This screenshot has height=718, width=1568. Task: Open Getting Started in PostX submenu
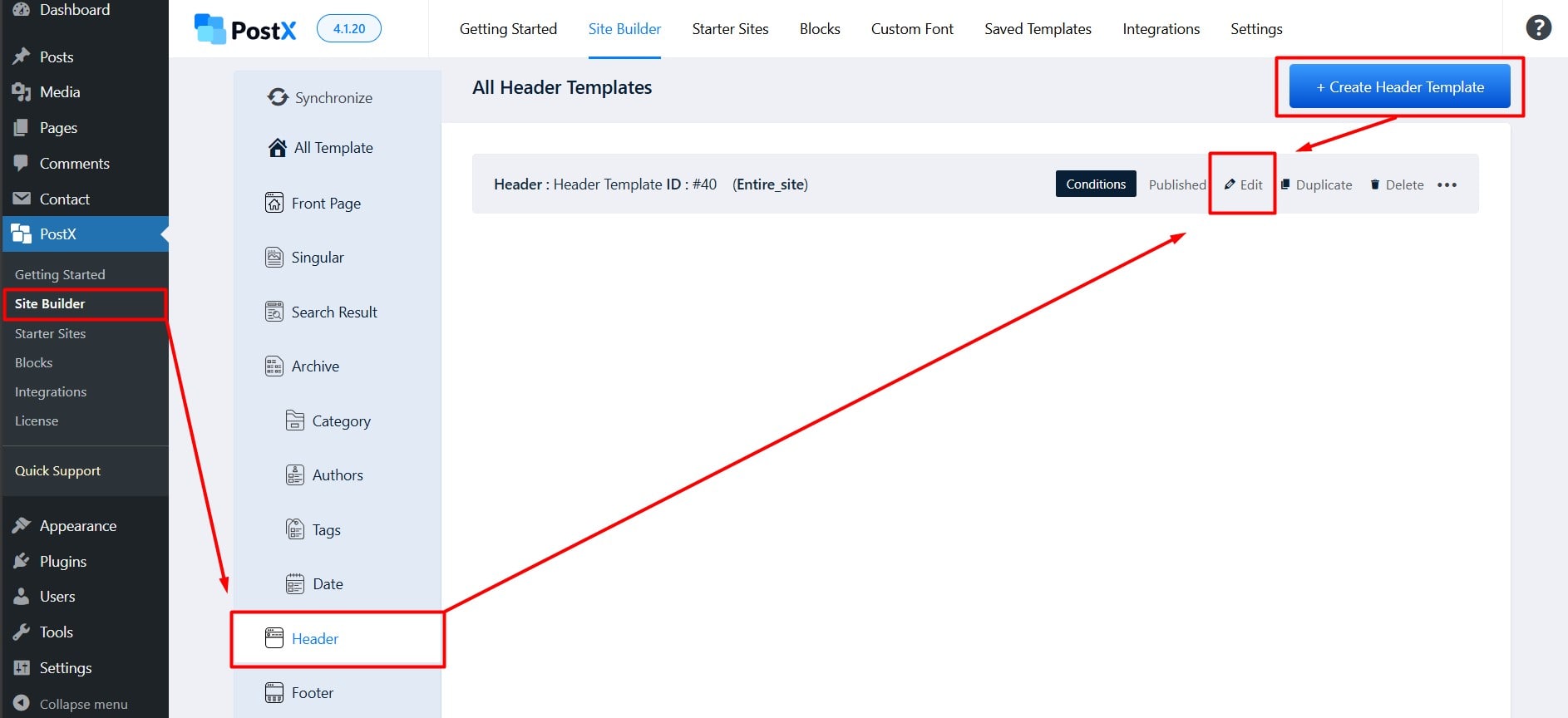click(60, 274)
